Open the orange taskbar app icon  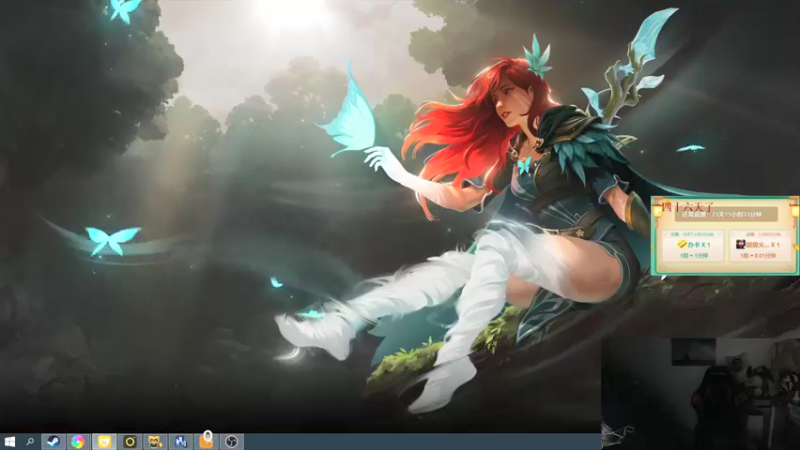tap(206, 441)
